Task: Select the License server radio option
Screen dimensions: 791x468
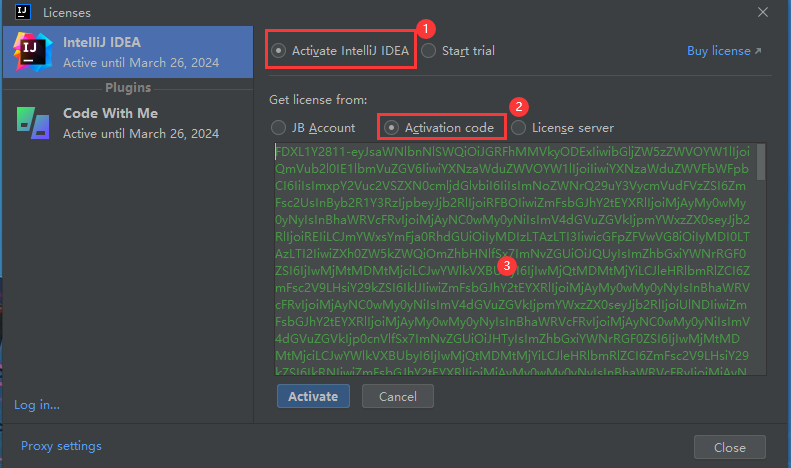Action: 518,128
